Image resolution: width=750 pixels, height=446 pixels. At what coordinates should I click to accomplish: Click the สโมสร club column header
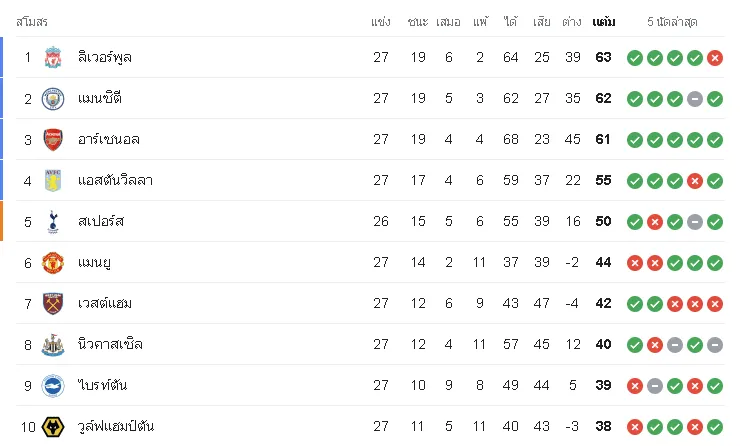[x=32, y=22]
